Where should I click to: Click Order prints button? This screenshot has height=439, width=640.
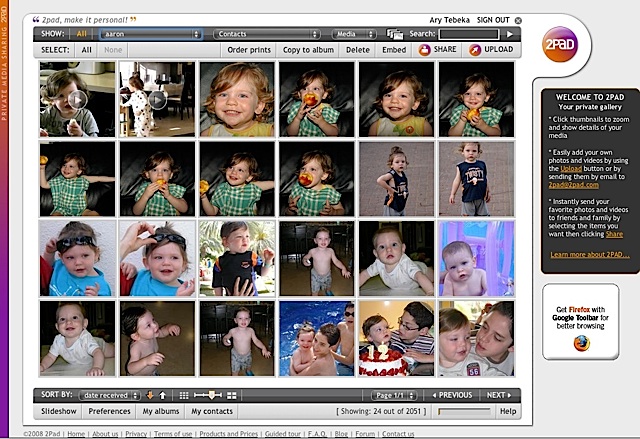click(x=248, y=49)
